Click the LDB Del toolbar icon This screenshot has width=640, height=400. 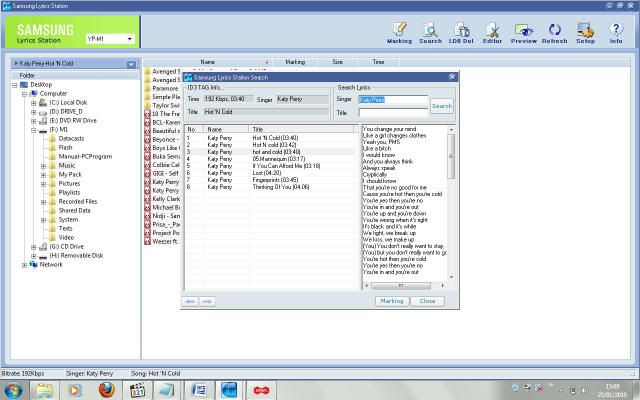pyautogui.click(x=461, y=33)
